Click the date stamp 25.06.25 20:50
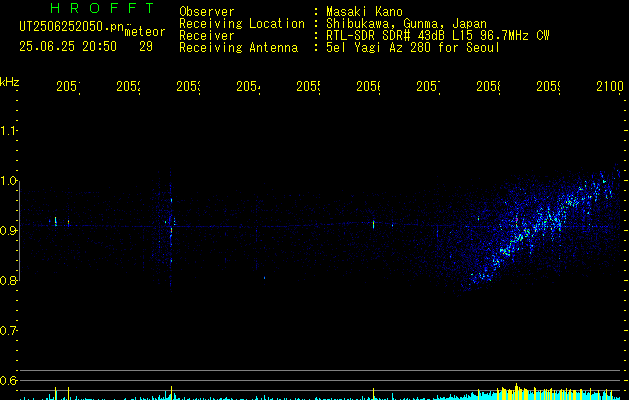Viewport: 629px width, 400px height. (68, 47)
